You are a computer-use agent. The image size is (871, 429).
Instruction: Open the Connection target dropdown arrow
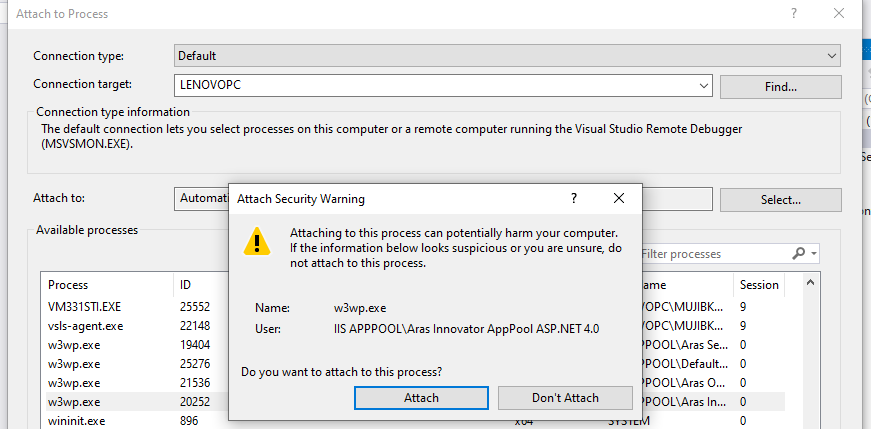[x=704, y=86]
